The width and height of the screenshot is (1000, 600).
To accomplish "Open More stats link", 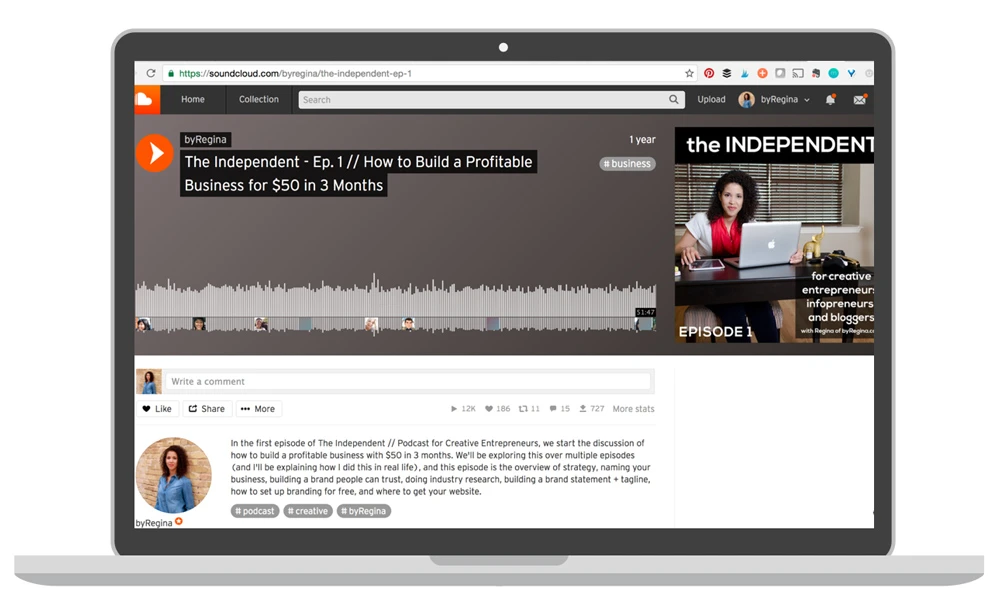I will (633, 409).
